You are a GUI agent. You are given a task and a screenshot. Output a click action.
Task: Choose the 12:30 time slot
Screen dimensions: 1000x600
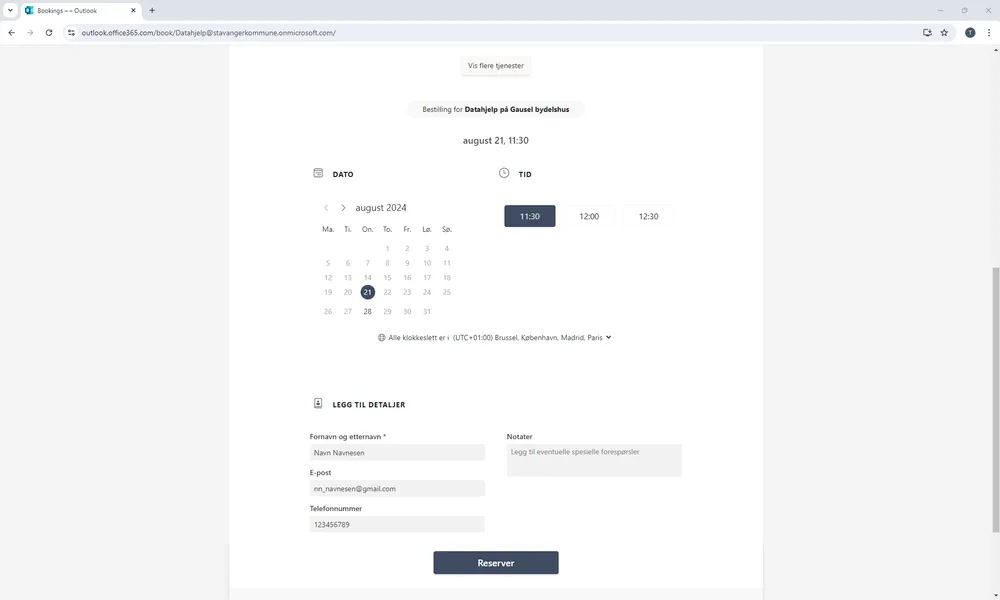tap(648, 216)
